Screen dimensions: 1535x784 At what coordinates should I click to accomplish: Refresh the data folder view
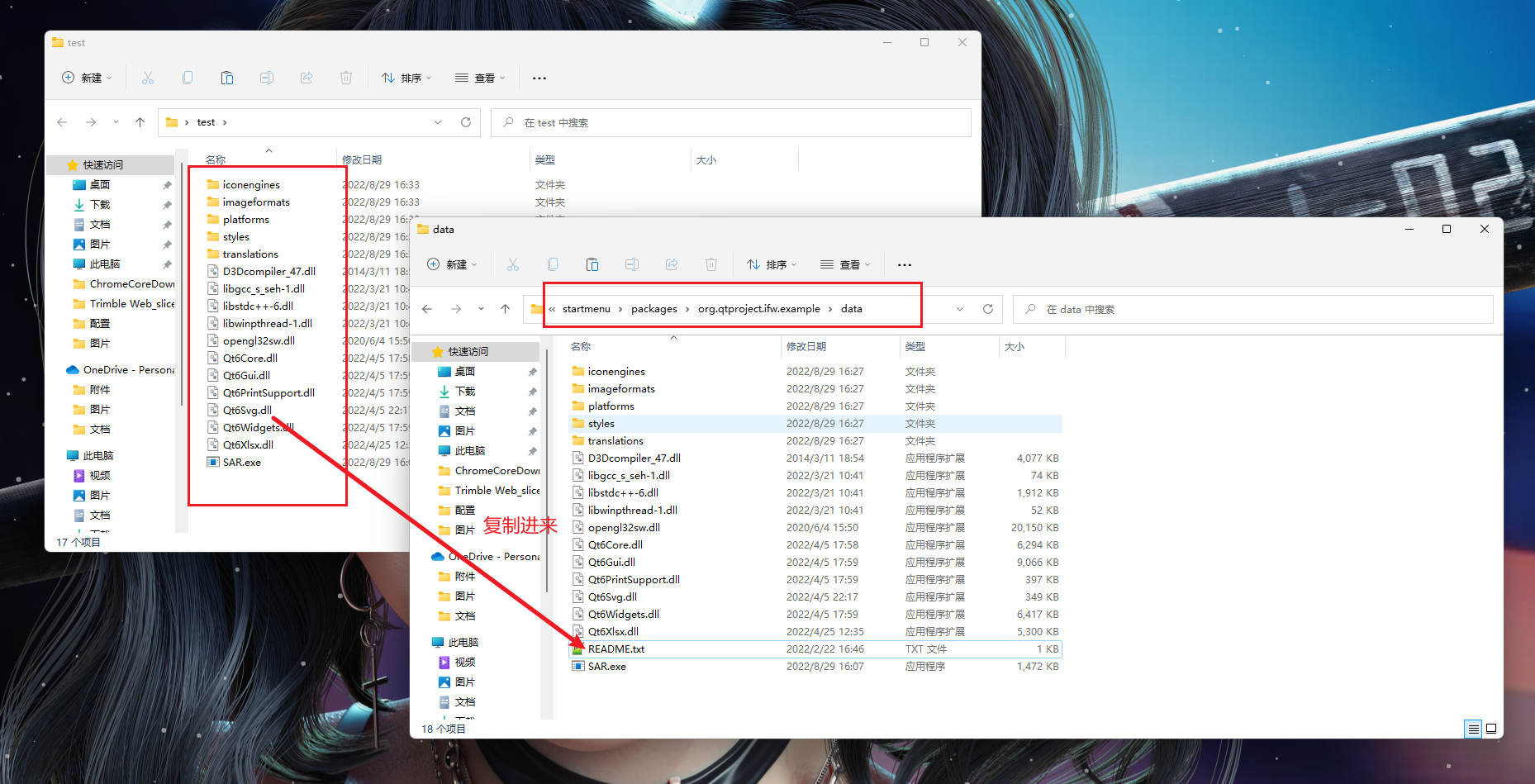[987, 309]
